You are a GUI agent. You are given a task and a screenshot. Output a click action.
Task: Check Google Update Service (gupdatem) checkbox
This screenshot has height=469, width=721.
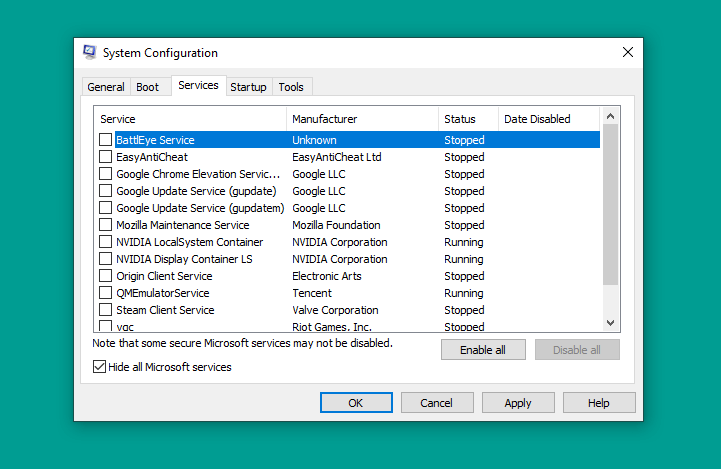(x=105, y=207)
